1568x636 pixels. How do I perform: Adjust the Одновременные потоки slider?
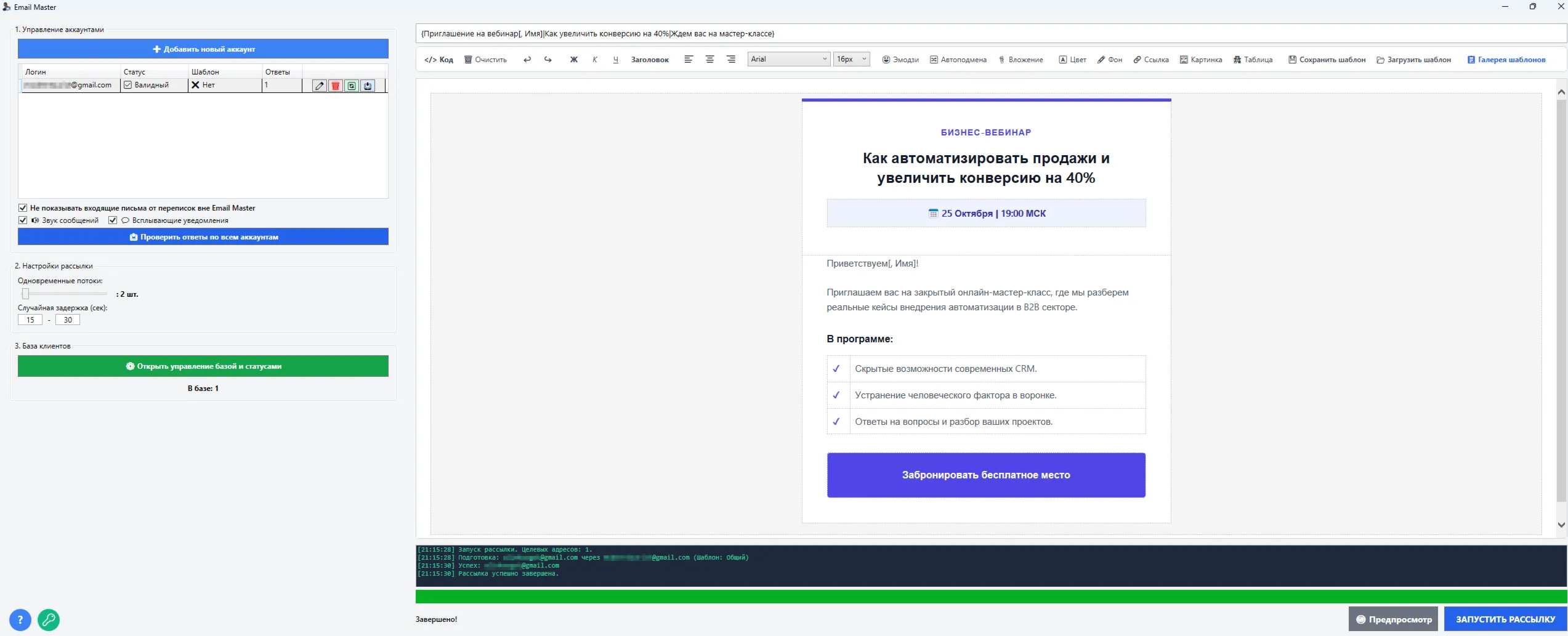point(25,294)
